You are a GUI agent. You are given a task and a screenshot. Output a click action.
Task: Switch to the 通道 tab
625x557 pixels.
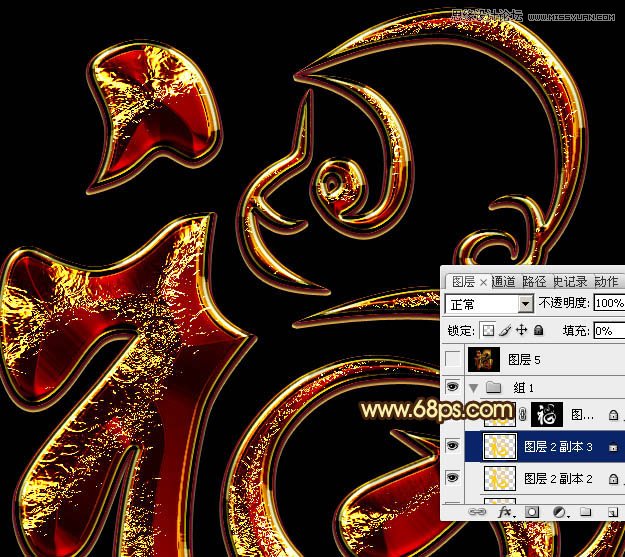pos(503,282)
